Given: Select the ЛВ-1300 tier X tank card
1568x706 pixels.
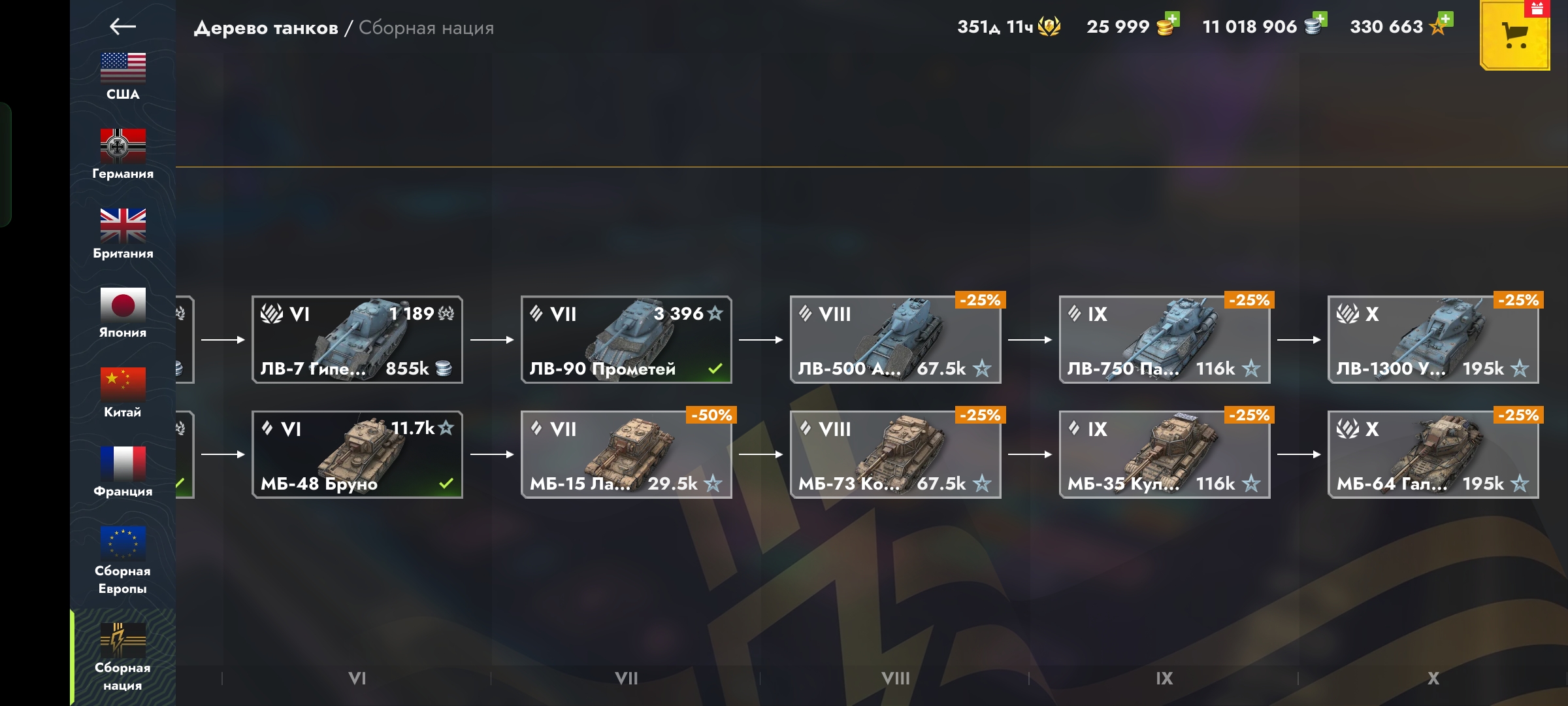Looking at the screenshot, I should [x=1433, y=340].
